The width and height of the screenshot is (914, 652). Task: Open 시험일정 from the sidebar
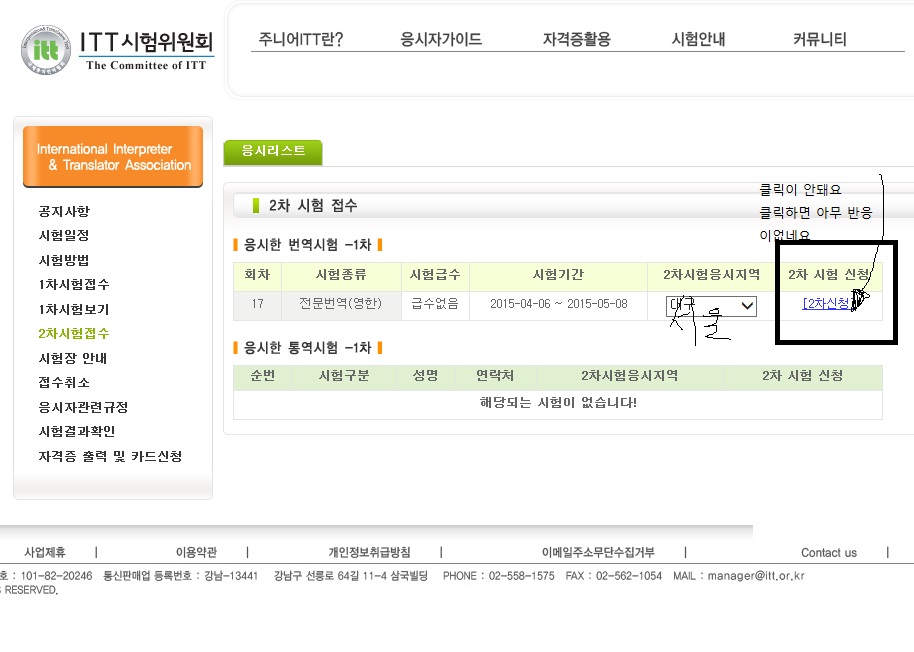point(64,236)
